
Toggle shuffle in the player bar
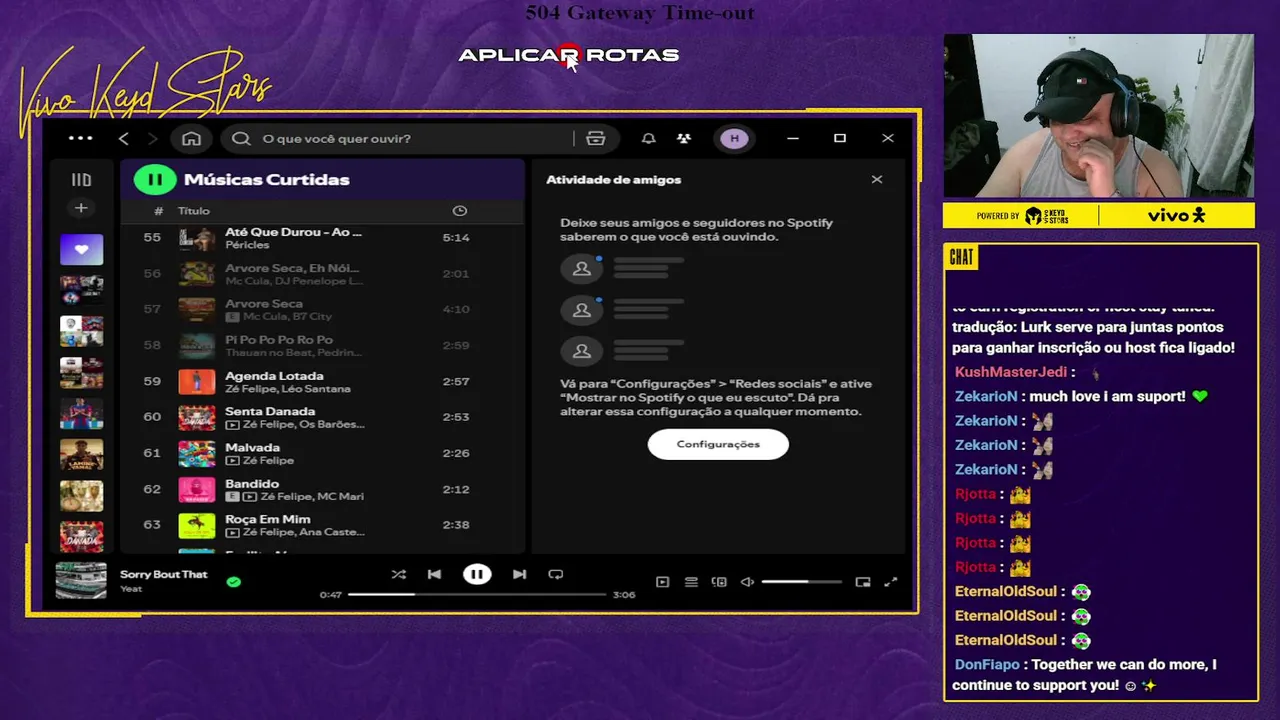pyautogui.click(x=398, y=574)
